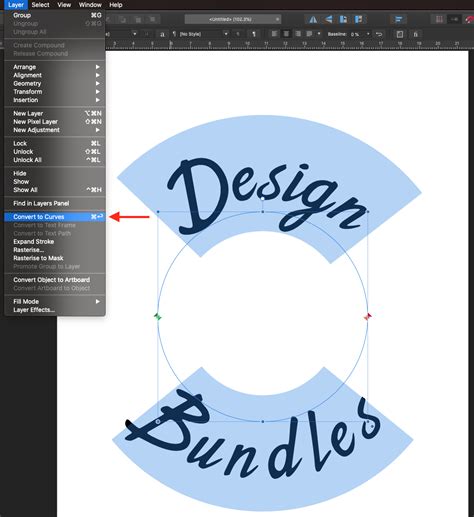Screen dimensions: 474x517
Task: Click the justify text alignment icon
Action: point(309,34)
